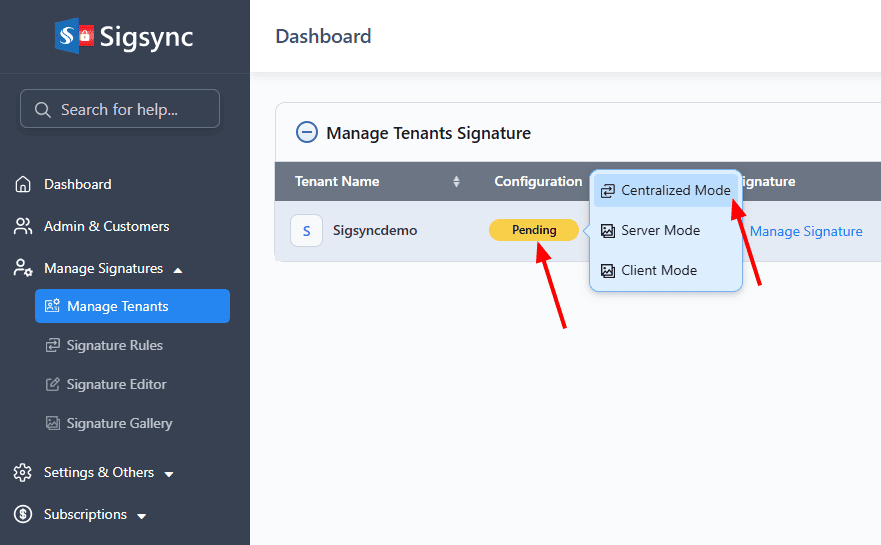Click the Subscriptions dollar icon
Viewport: 881px width, 545px height.
pos(23,514)
